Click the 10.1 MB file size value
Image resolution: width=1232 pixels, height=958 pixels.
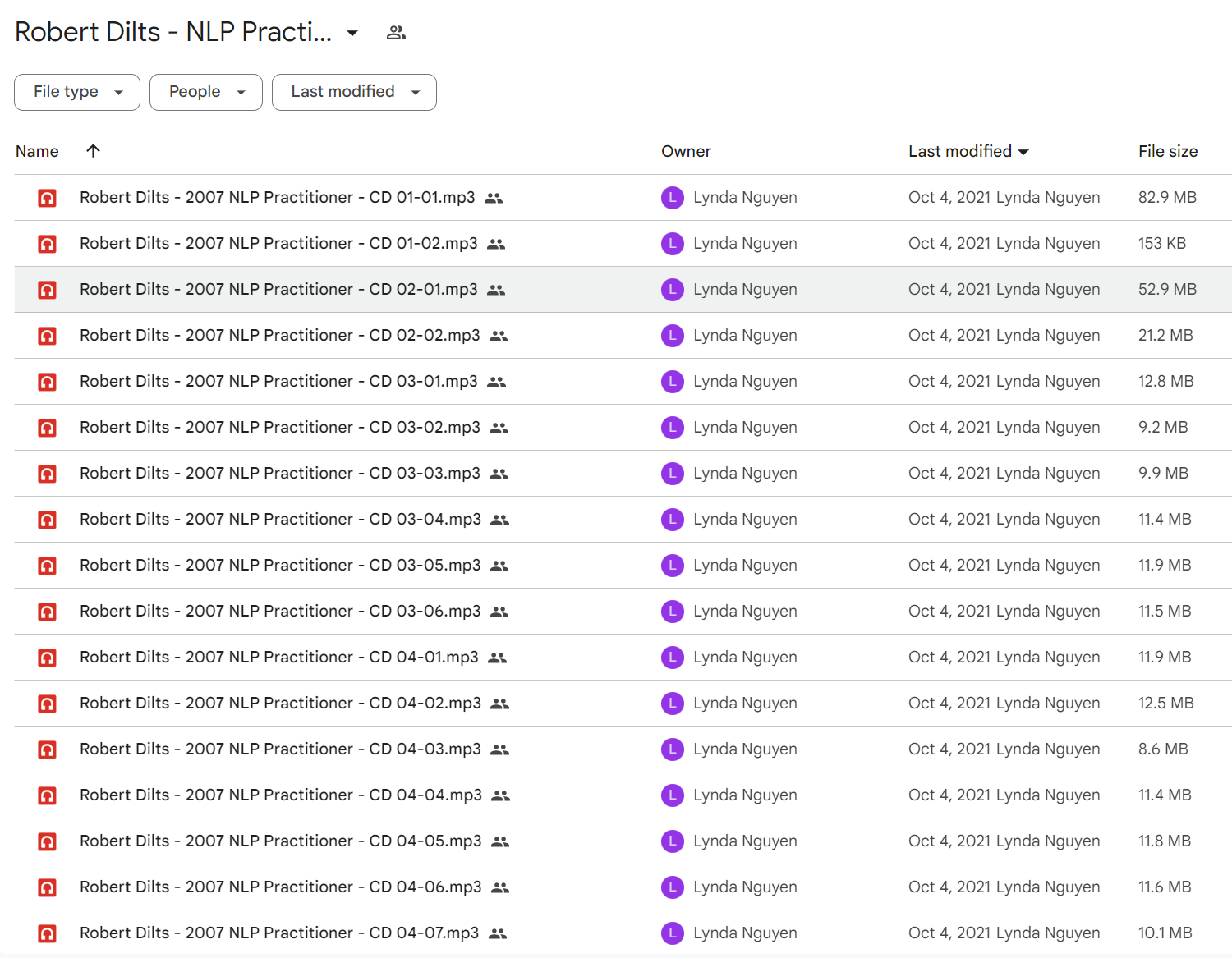(x=1165, y=933)
